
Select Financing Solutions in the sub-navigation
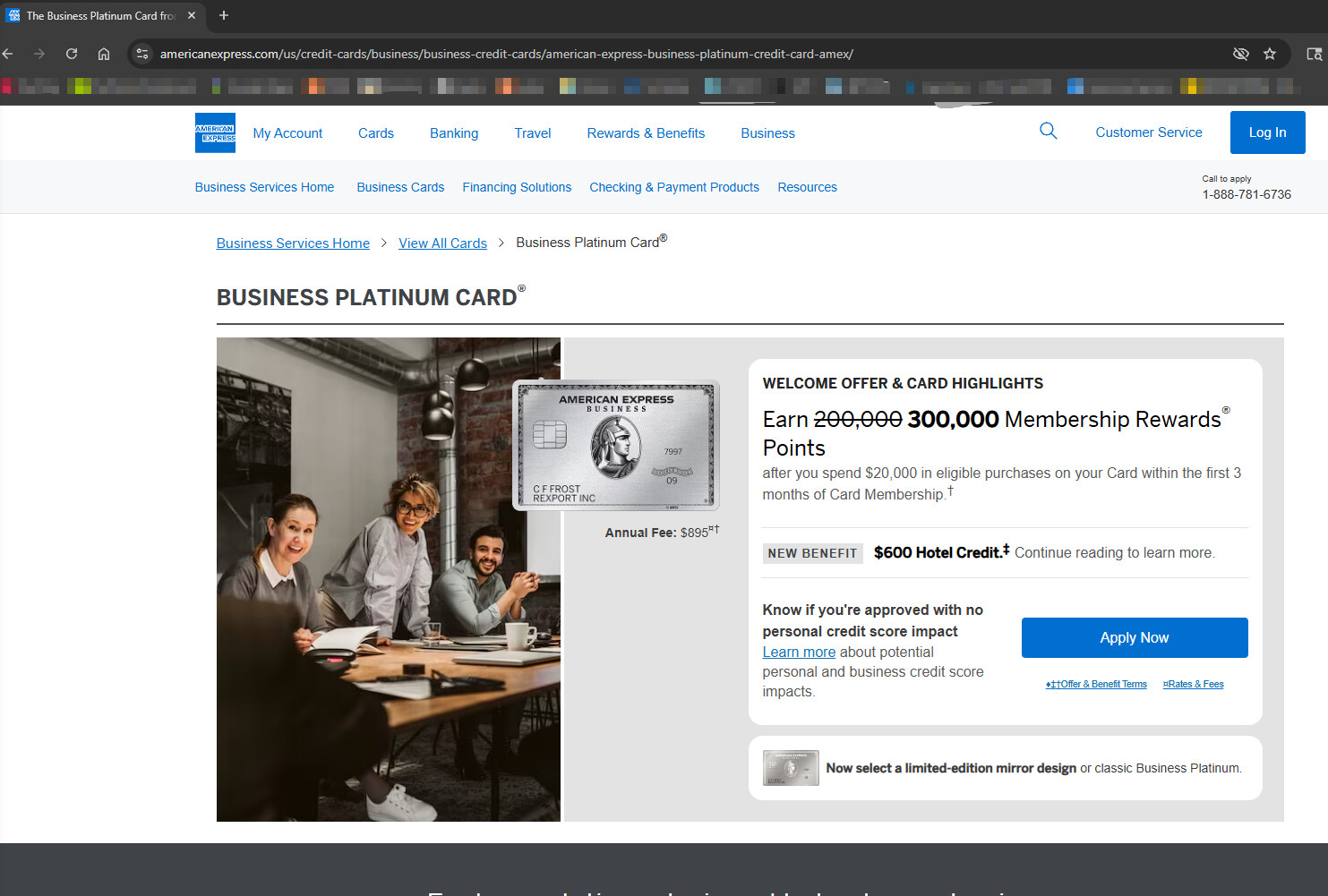point(517,187)
